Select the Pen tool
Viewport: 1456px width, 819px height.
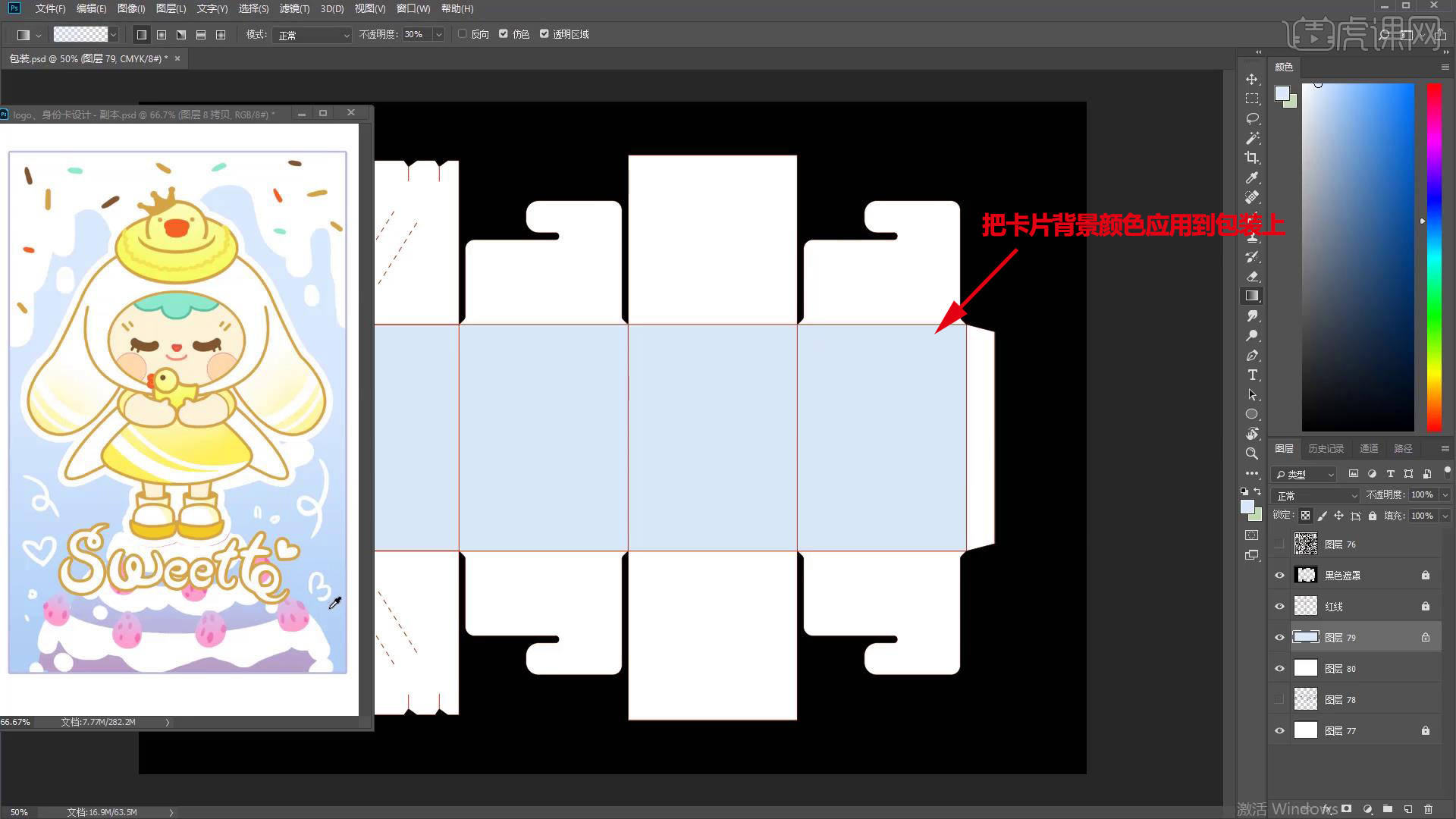1252,356
